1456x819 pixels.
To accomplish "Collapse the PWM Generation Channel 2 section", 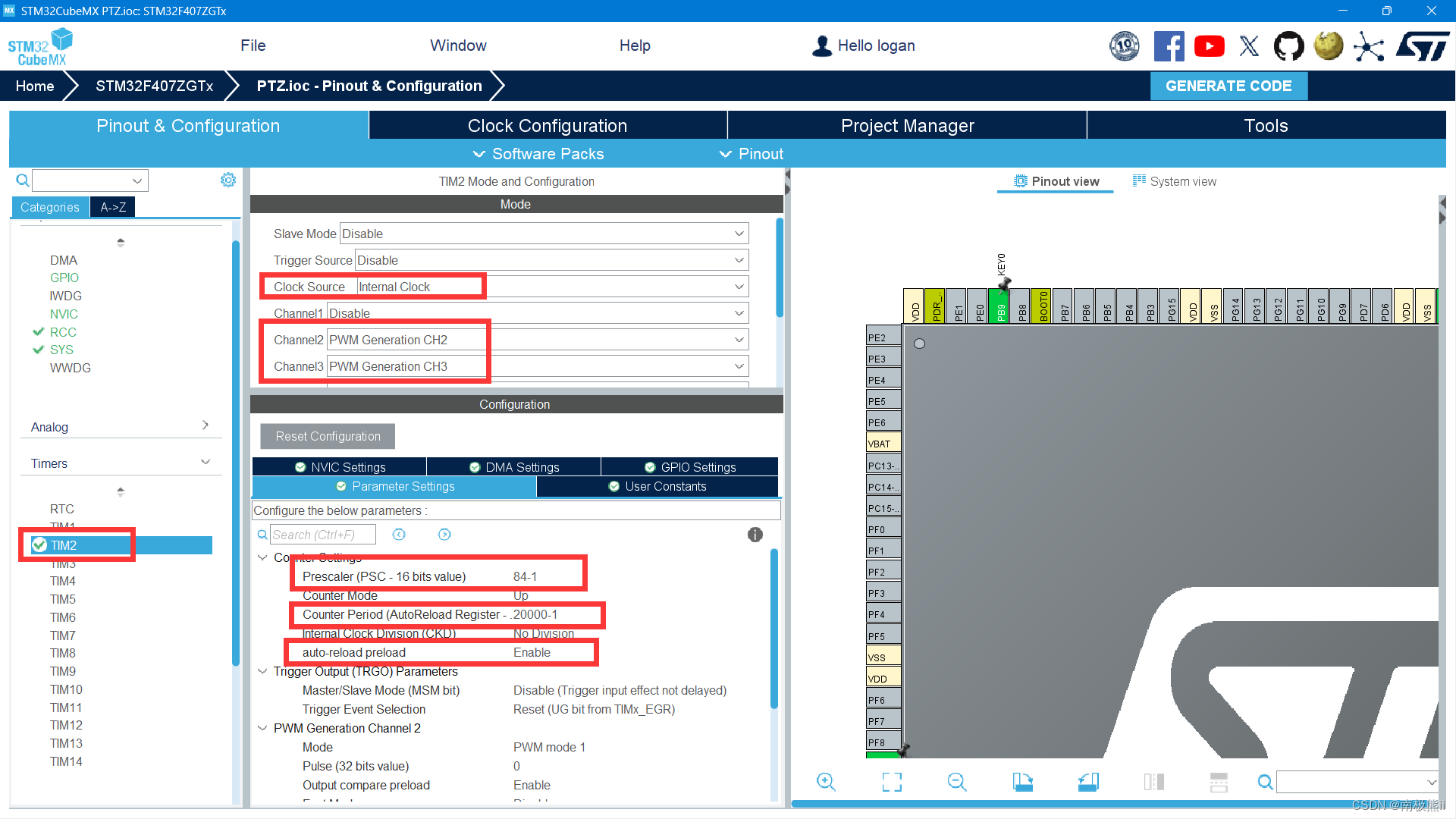I will 262,728.
